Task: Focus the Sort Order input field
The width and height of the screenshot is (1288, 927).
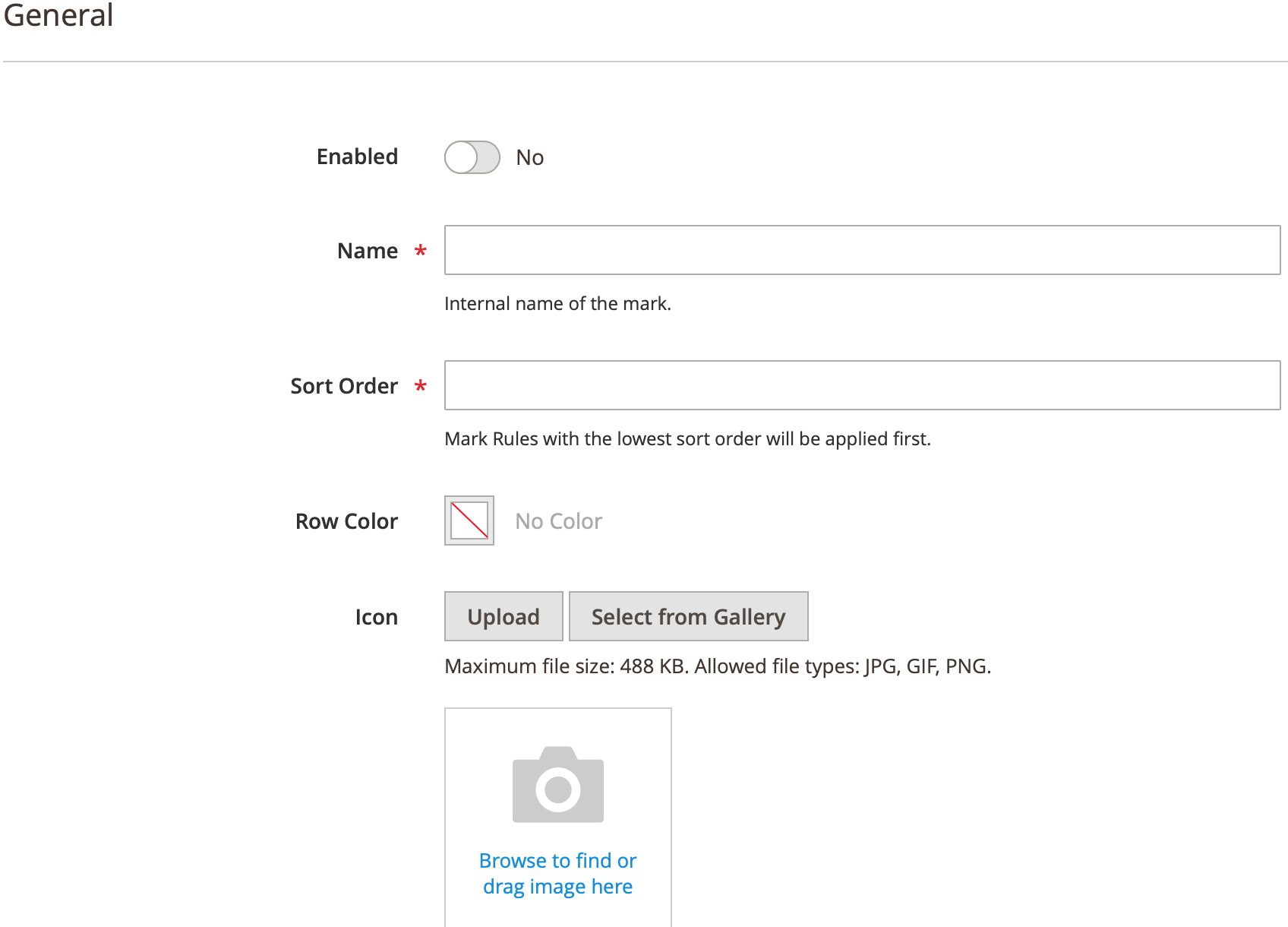Action: point(862,385)
